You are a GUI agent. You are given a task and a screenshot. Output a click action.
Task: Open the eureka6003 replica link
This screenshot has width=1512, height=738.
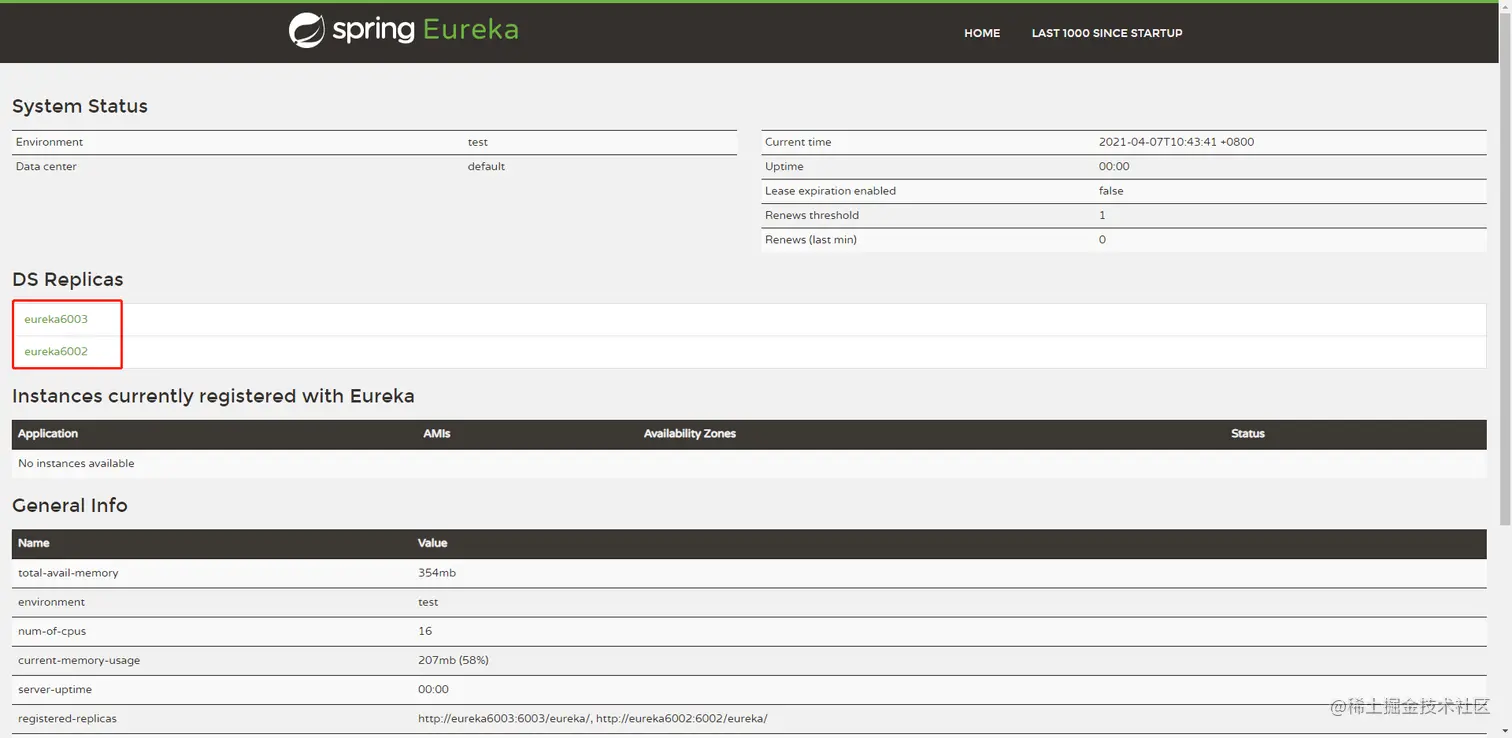(56, 319)
